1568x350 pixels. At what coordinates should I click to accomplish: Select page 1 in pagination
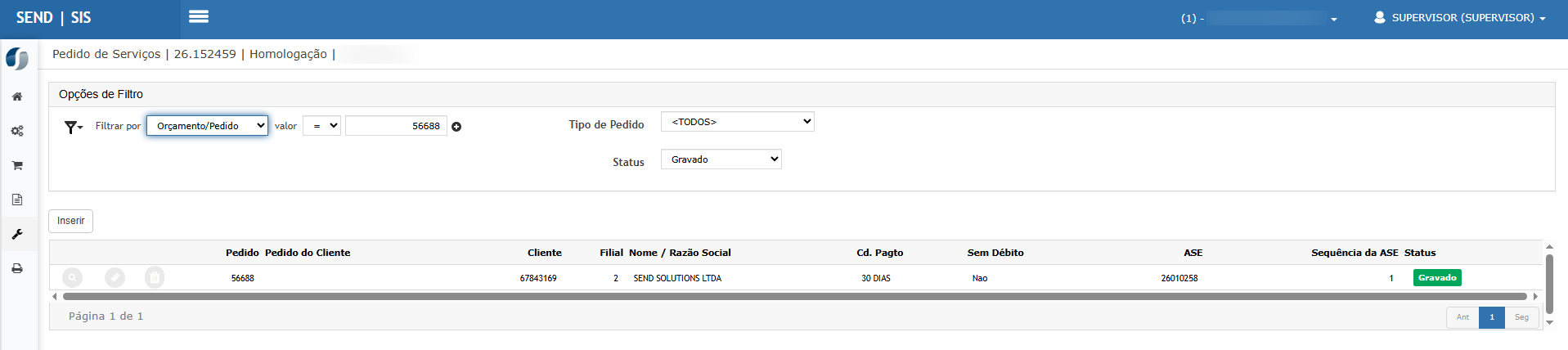coord(1492,317)
